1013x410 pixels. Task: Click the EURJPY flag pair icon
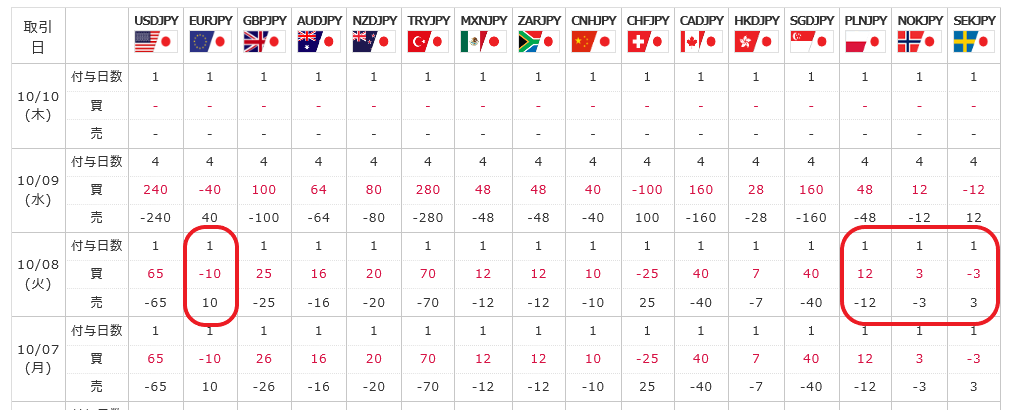[210, 42]
